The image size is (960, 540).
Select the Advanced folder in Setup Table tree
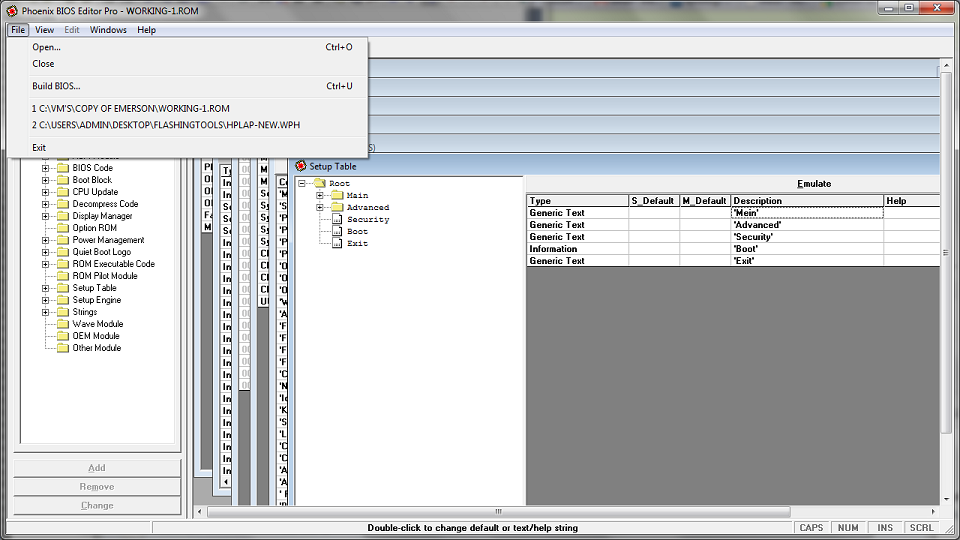pos(367,208)
